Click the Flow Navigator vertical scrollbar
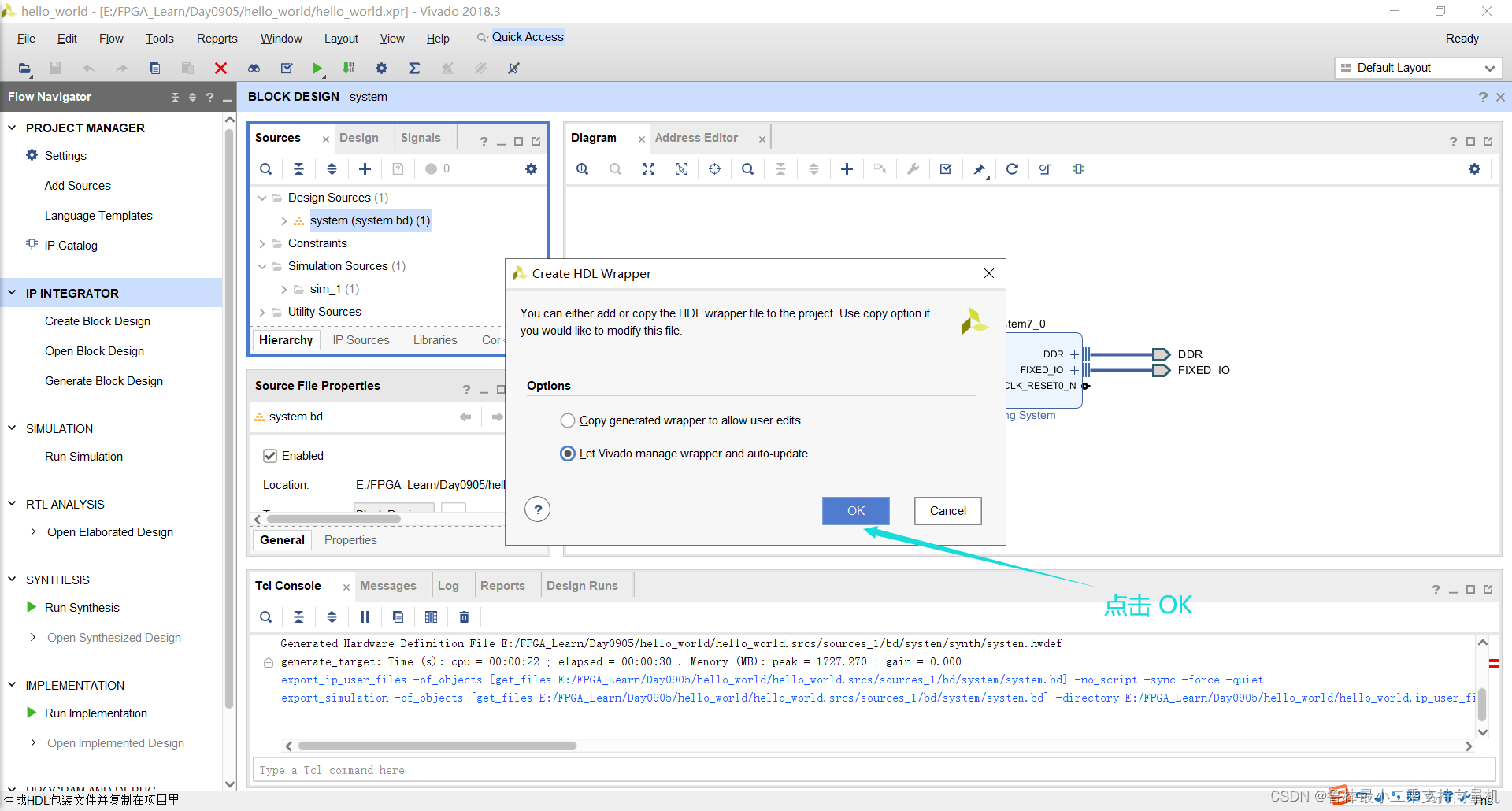Screen dimensions: 1512x811 [x=229, y=417]
